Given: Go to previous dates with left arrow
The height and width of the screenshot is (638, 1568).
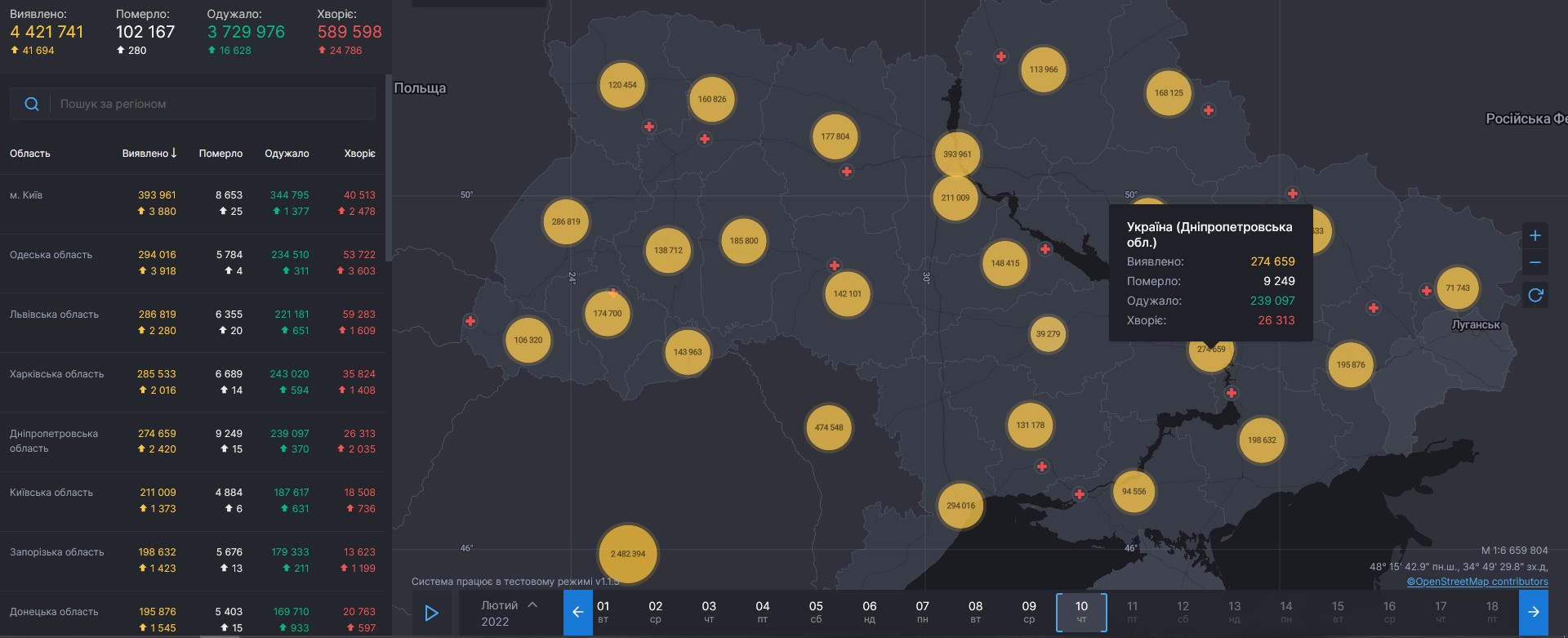Looking at the screenshot, I should coord(577,612).
